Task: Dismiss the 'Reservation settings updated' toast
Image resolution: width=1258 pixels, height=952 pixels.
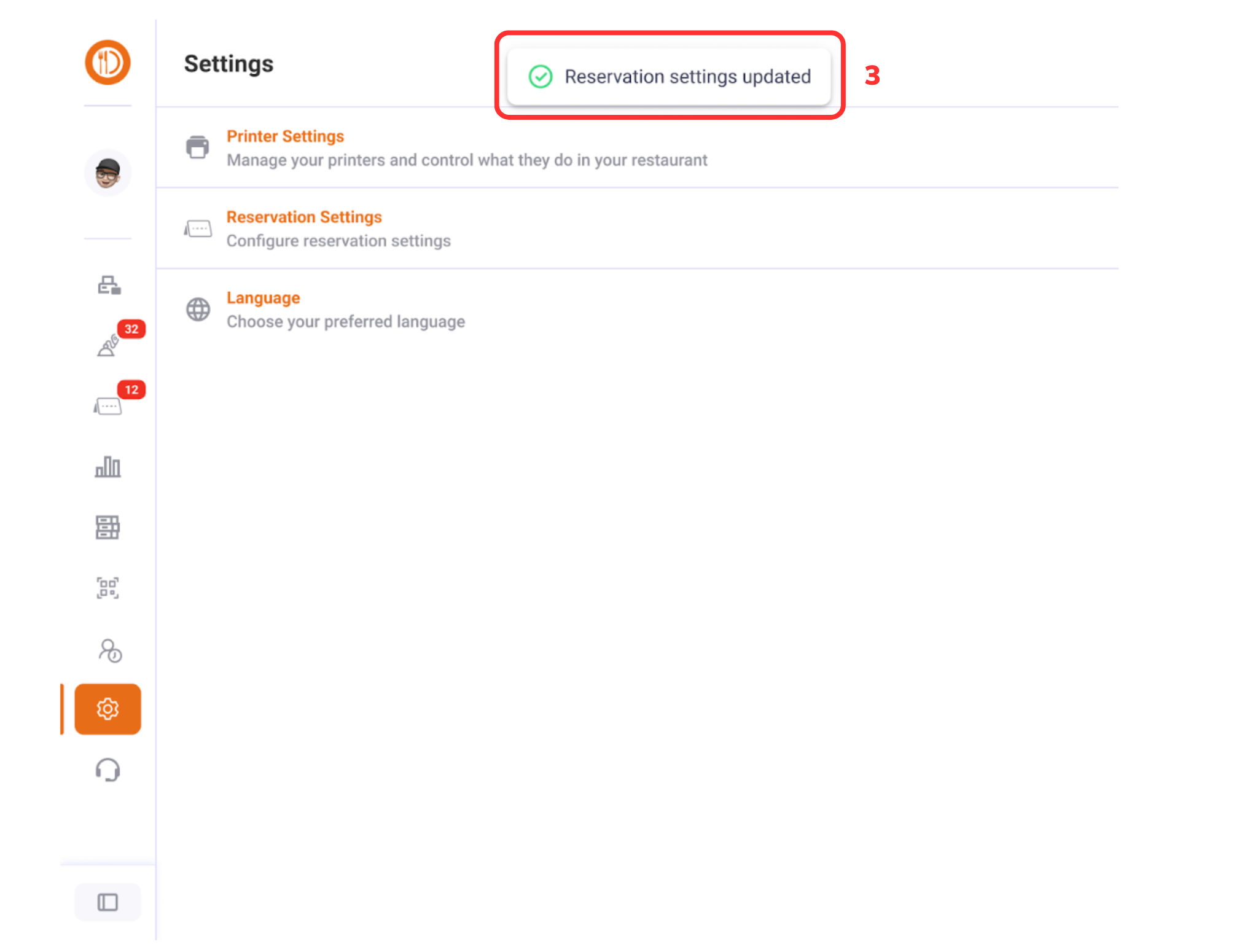Action: click(x=669, y=77)
